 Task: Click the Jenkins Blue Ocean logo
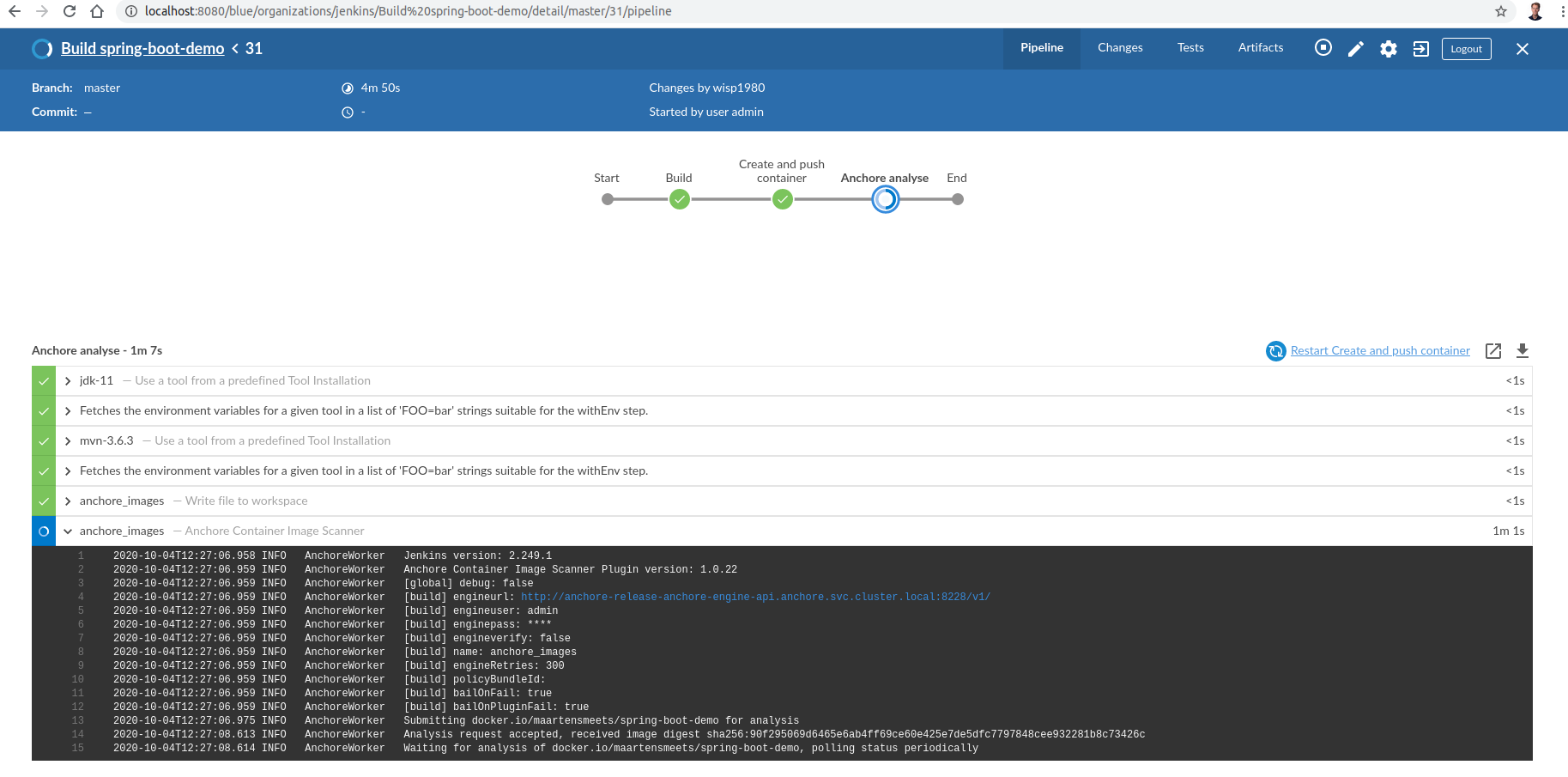click(41, 48)
